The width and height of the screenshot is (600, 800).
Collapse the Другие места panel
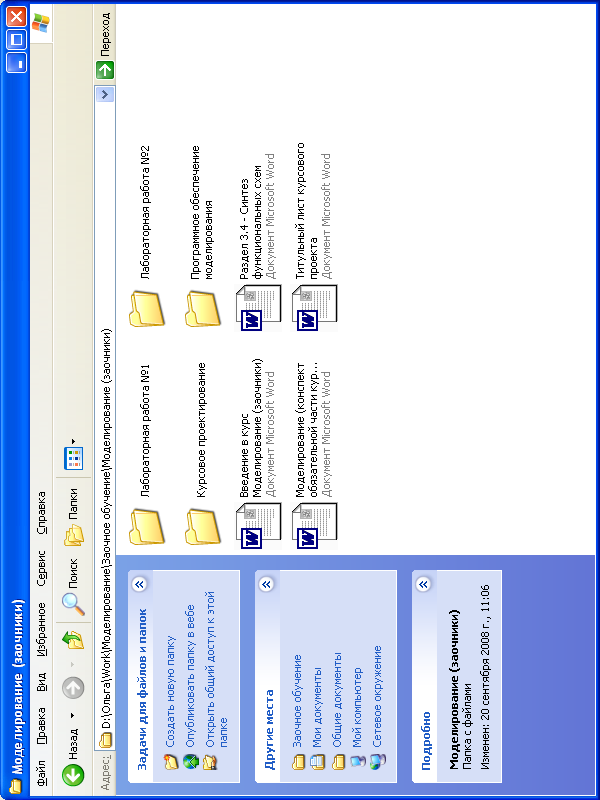[x=266, y=584]
